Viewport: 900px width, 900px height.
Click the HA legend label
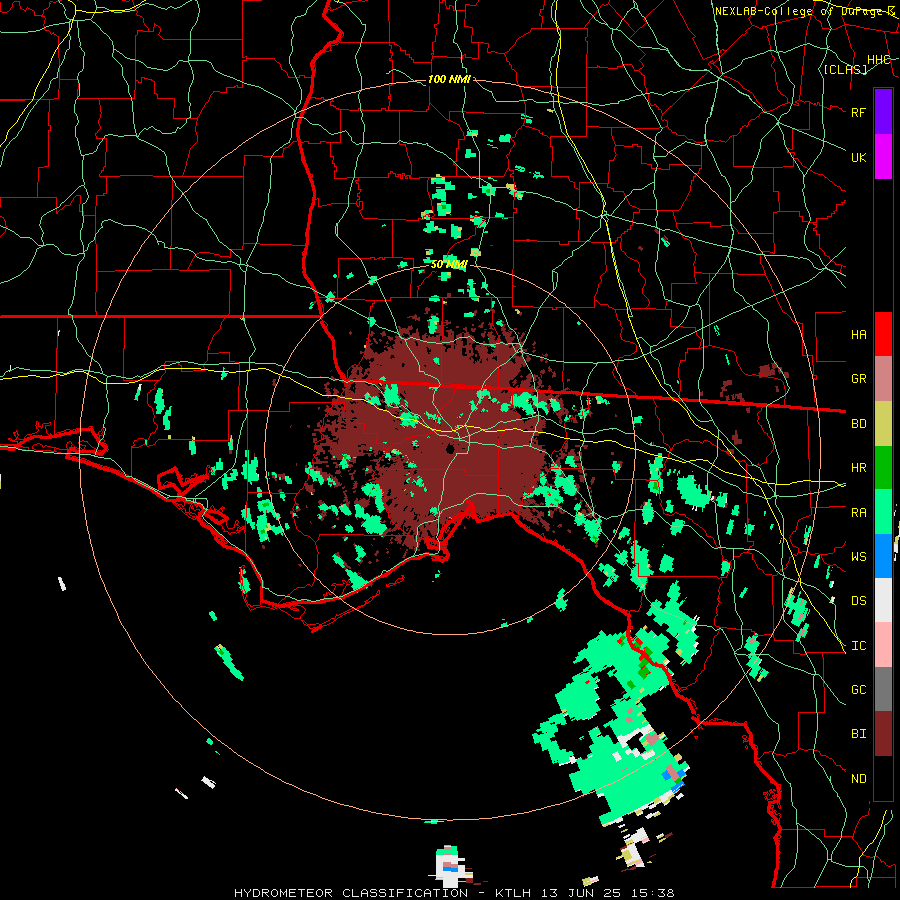coord(859,335)
